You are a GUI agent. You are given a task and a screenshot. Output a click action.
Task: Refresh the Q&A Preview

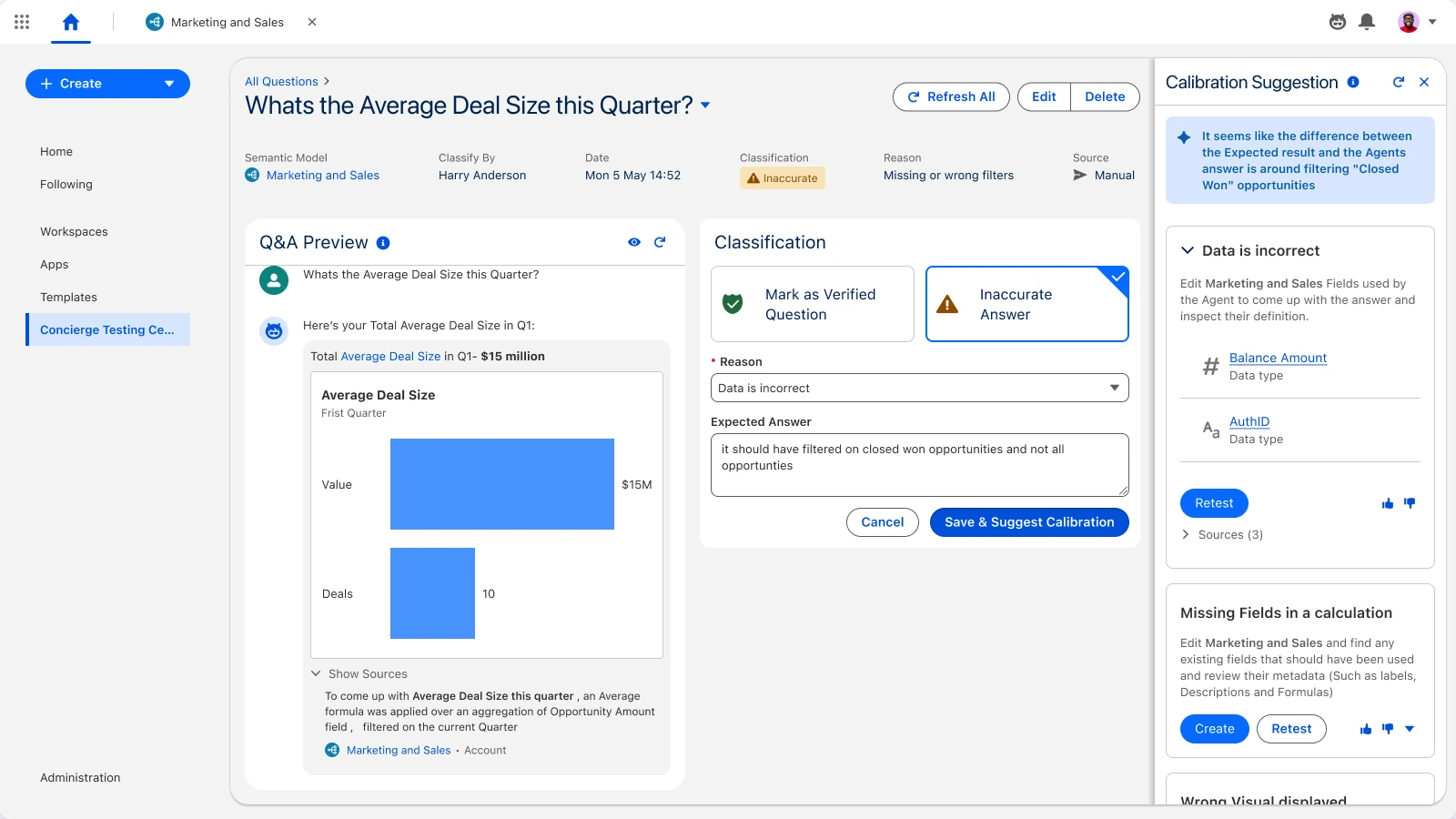click(x=660, y=242)
